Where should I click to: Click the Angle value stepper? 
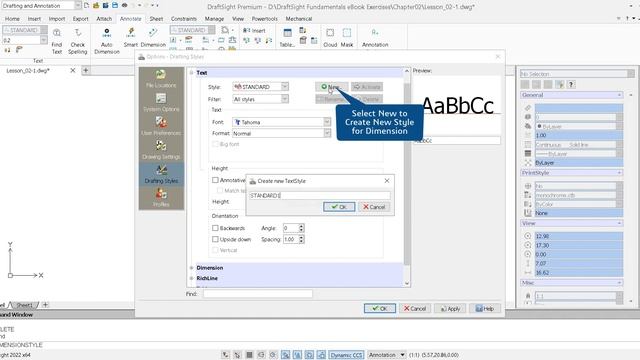[x=301, y=228]
